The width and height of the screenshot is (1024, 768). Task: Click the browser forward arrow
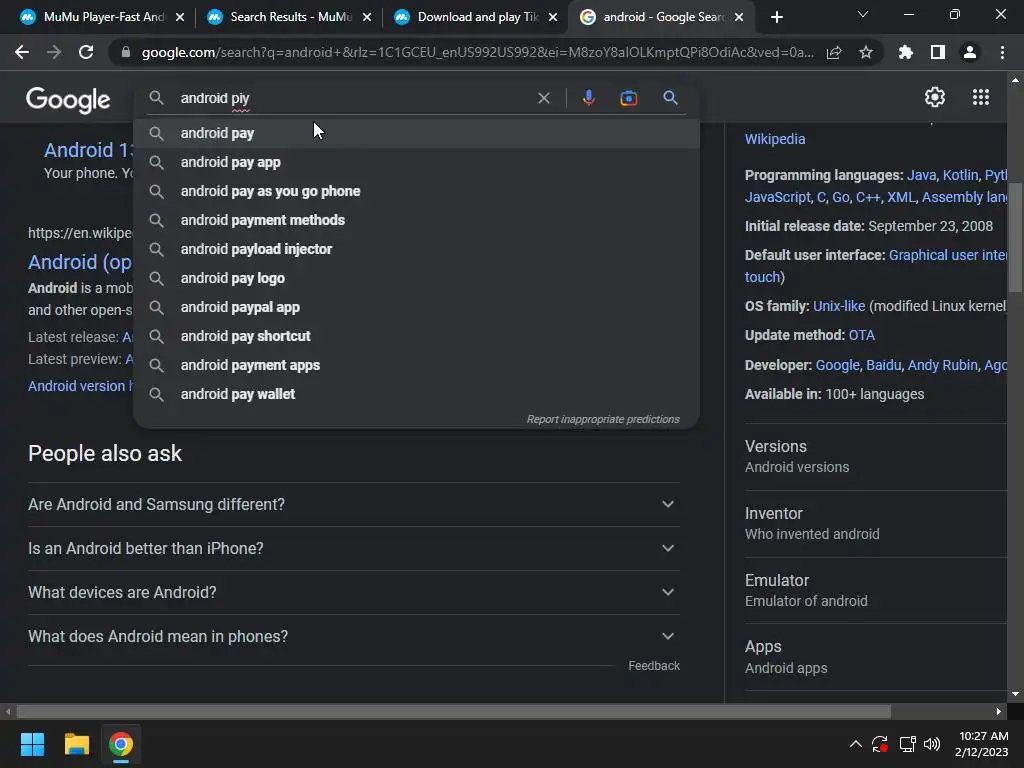[54, 52]
